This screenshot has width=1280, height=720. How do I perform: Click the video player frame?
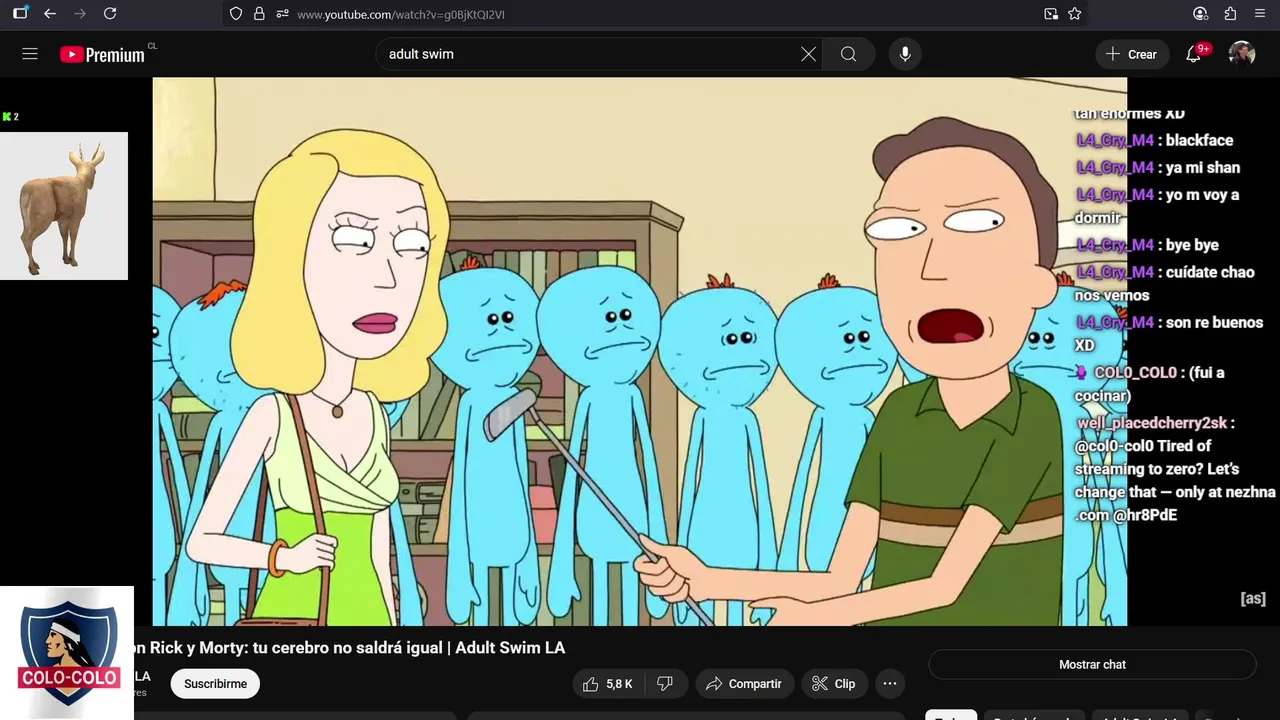click(x=640, y=352)
